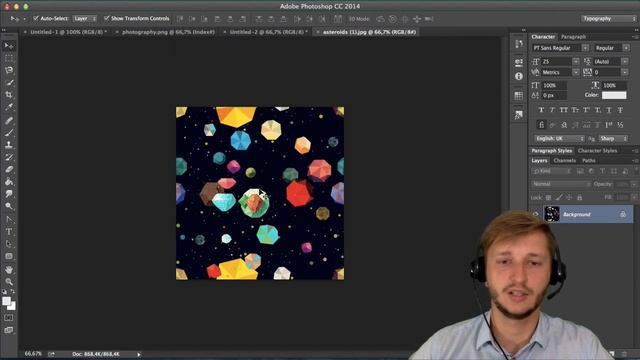
Task: Toggle Show Transform Controls checkbox
Action: pyautogui.click(x=107, y=18)
